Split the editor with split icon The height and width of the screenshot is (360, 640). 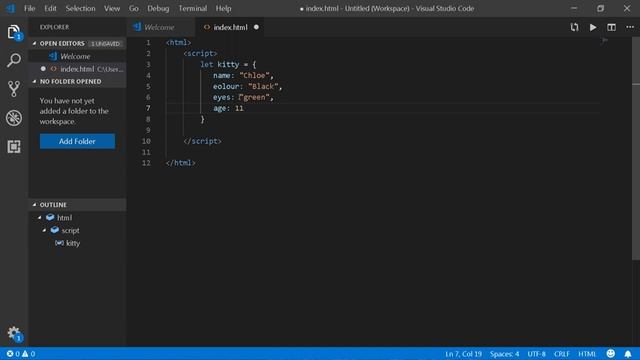(x=611, y=27)
